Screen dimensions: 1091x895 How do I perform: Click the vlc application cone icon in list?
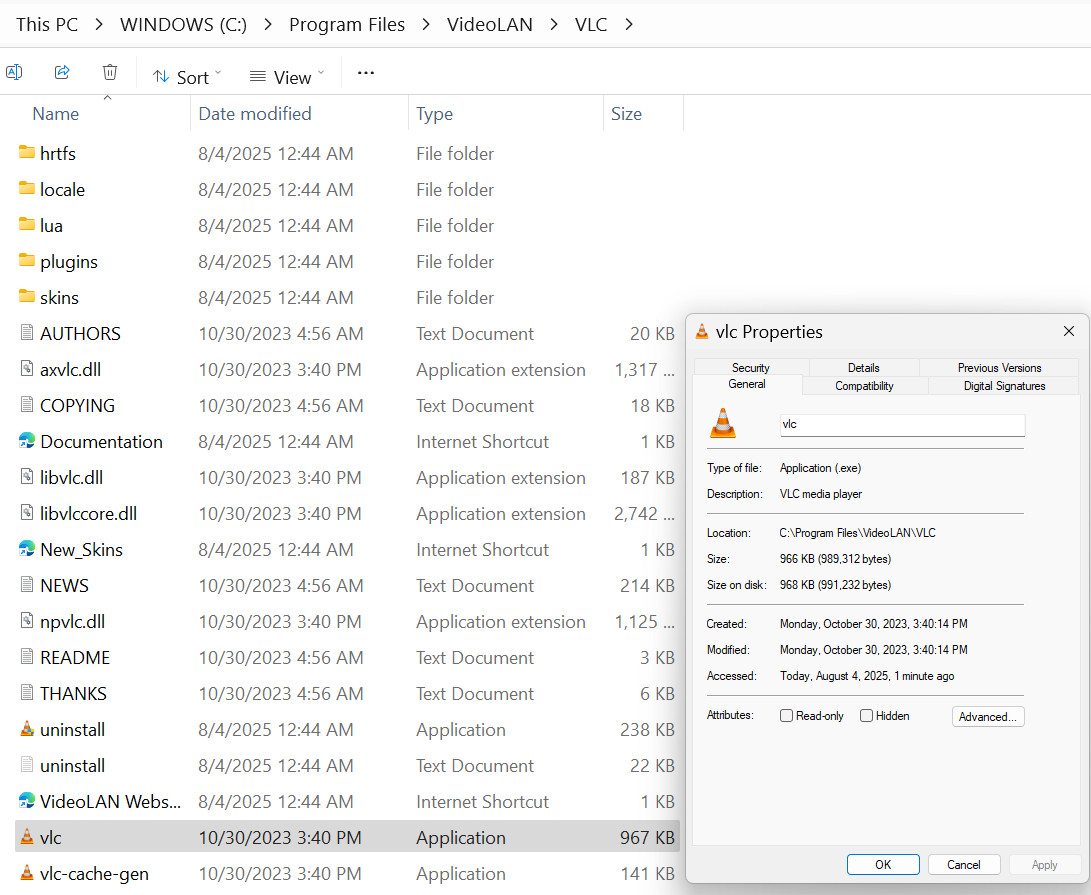click(26, 837)
